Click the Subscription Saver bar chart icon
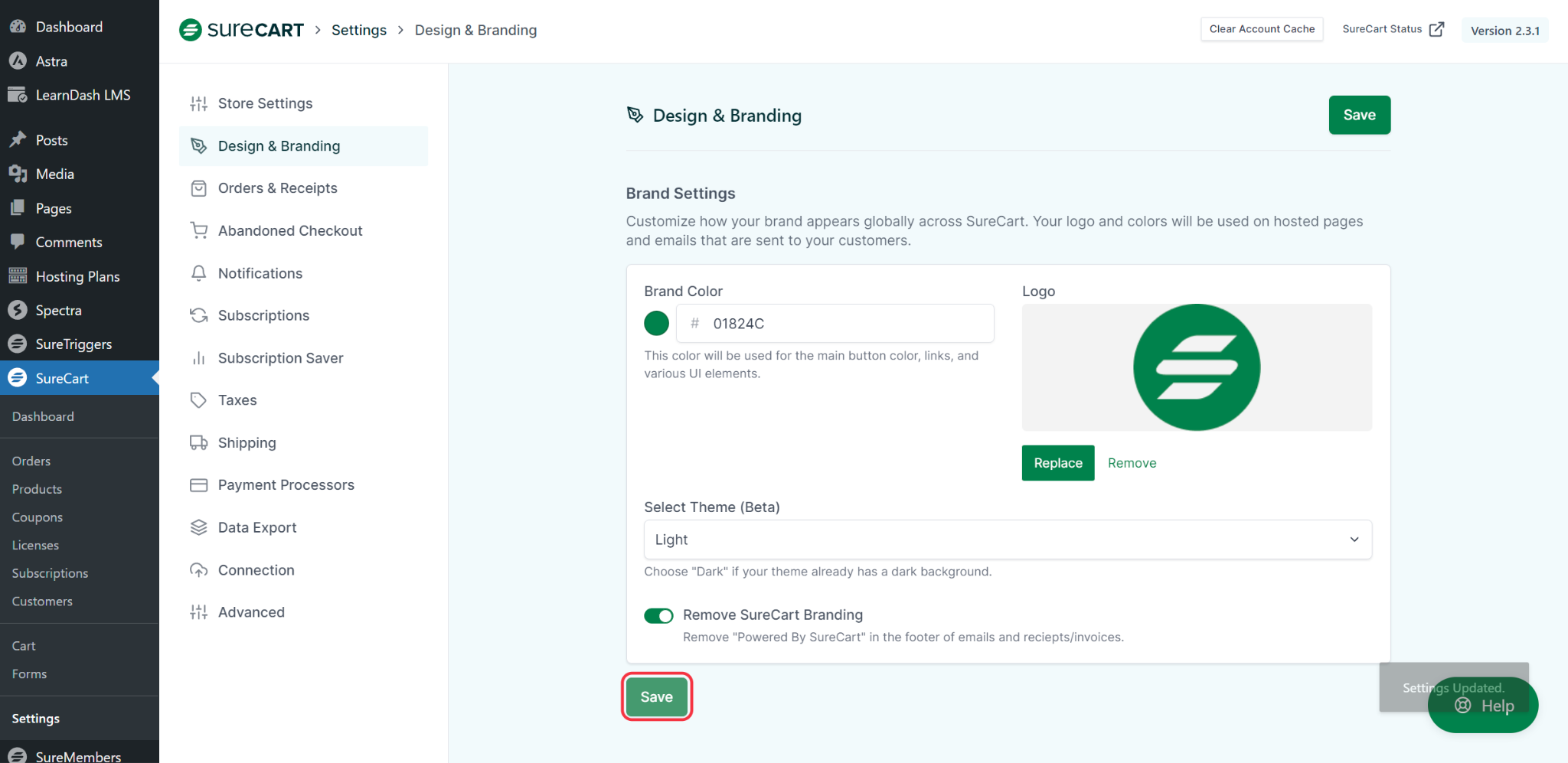Image resolution: width=1568 pixels, height=763 pixels. click(199, 358)
